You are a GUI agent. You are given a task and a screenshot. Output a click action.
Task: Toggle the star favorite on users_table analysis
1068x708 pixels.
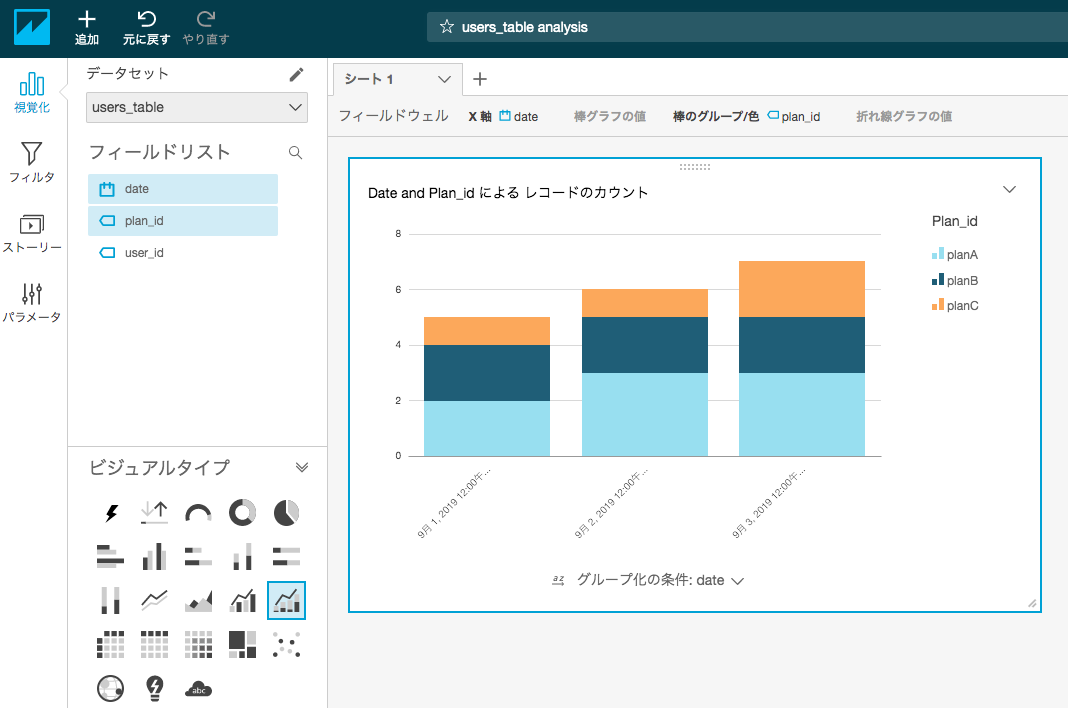click(446, 27)
